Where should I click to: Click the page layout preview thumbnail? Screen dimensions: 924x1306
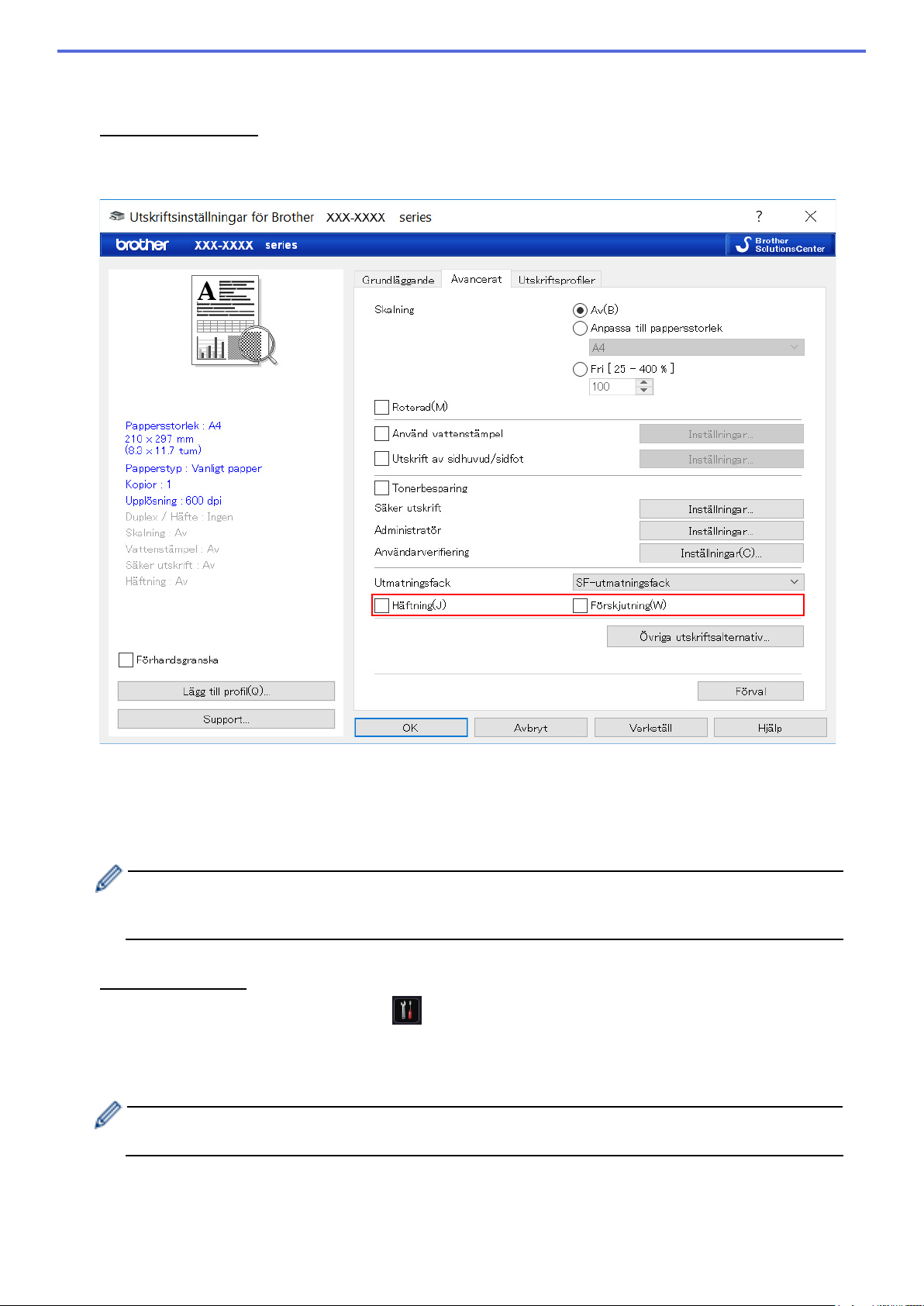[x=233, y=321]
